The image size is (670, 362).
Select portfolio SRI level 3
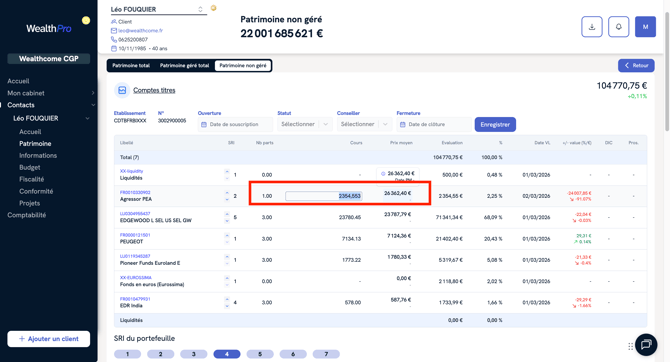click(194, 354)
